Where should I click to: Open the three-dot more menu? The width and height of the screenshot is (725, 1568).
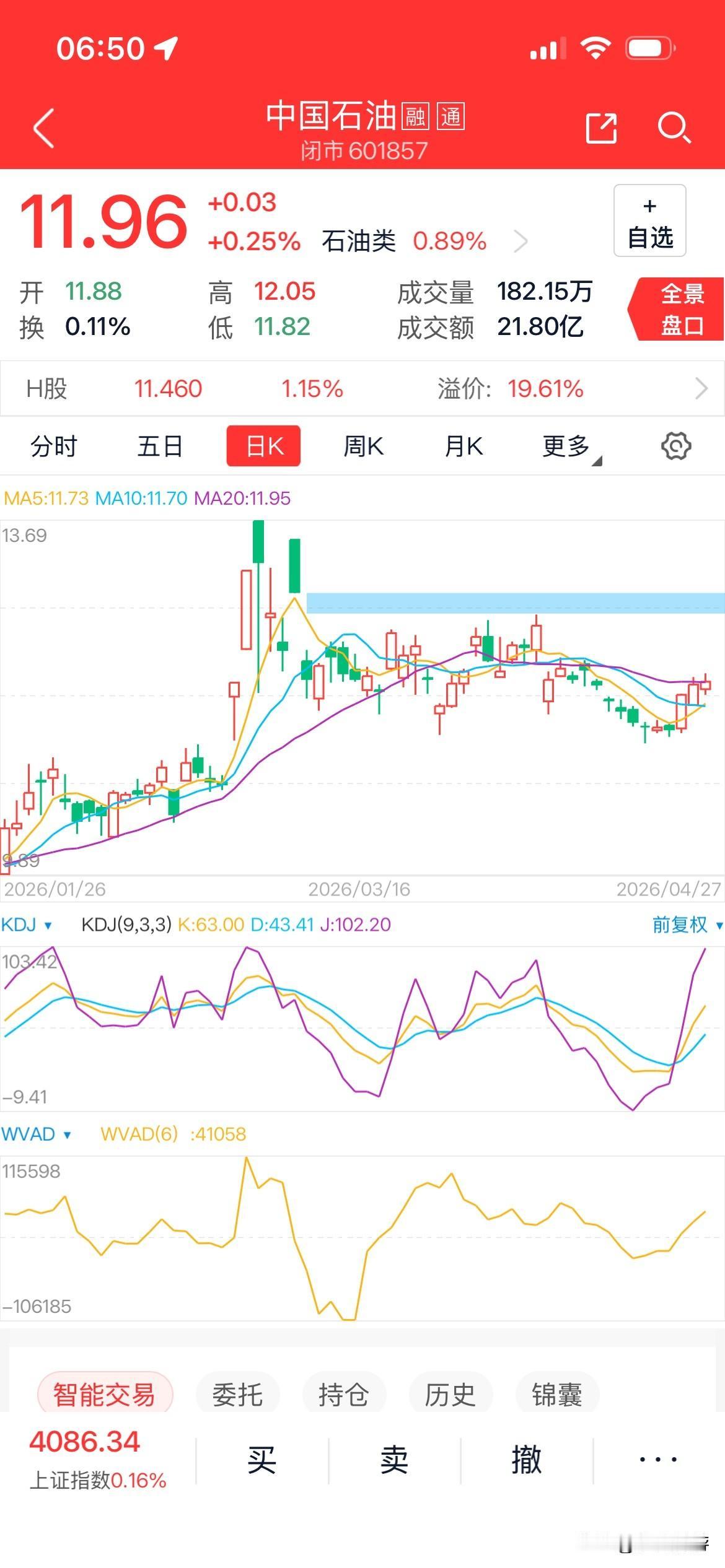coord(658,1460)
